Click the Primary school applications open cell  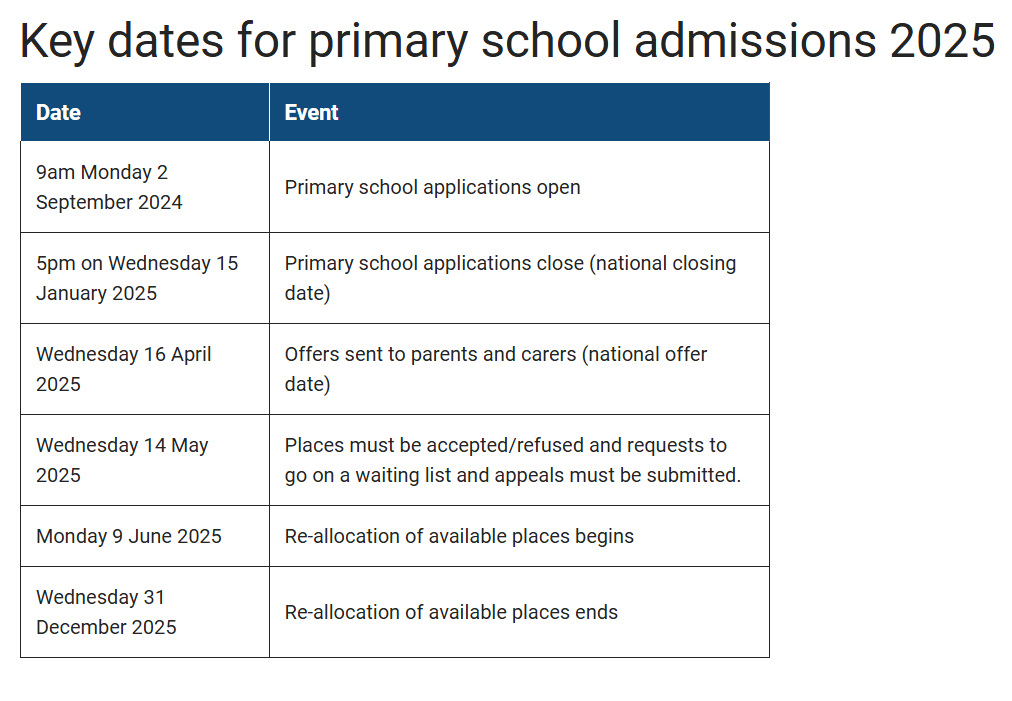[432, 187]
